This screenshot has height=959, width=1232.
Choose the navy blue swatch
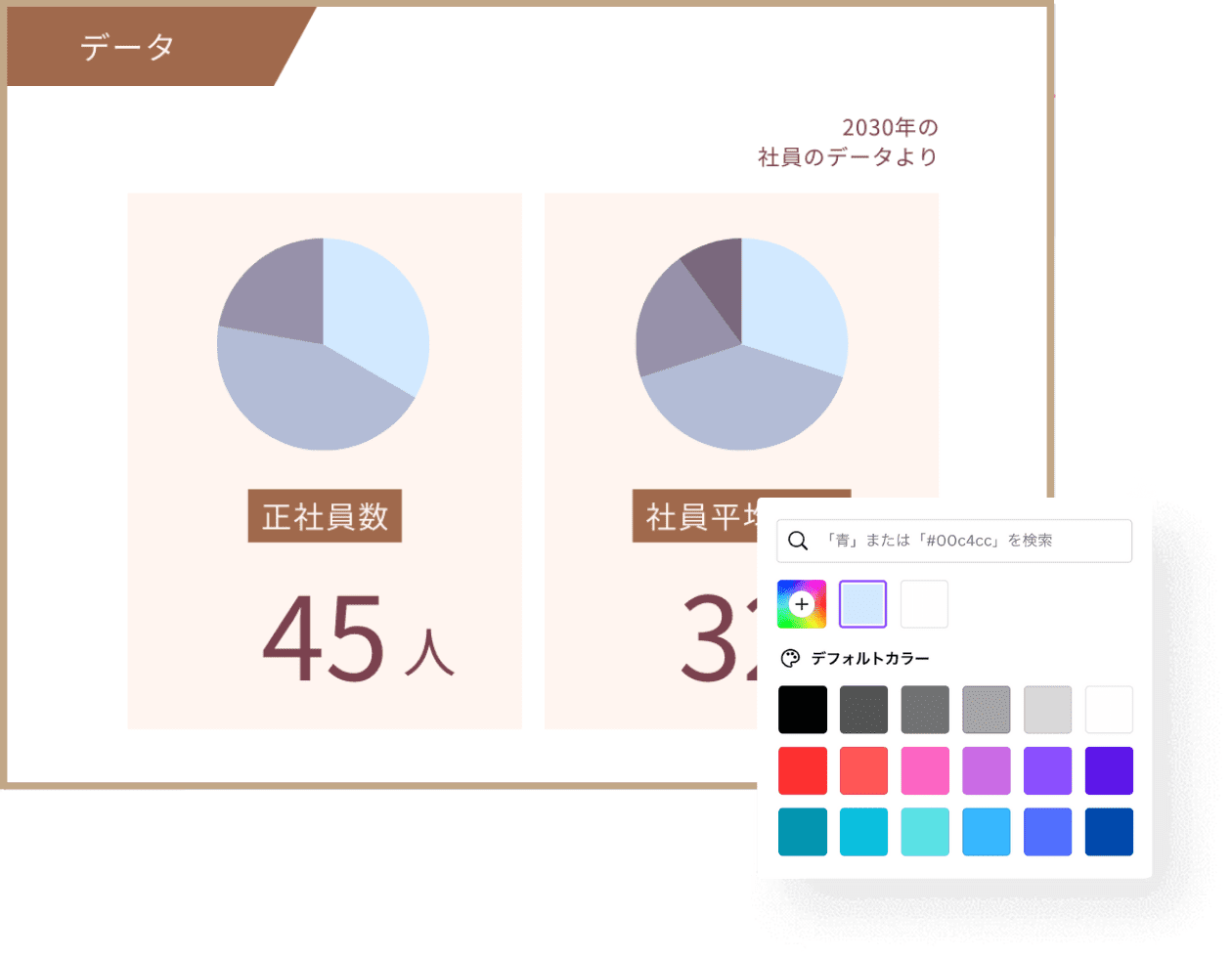pyautogui.click(x=1109, y=832)
